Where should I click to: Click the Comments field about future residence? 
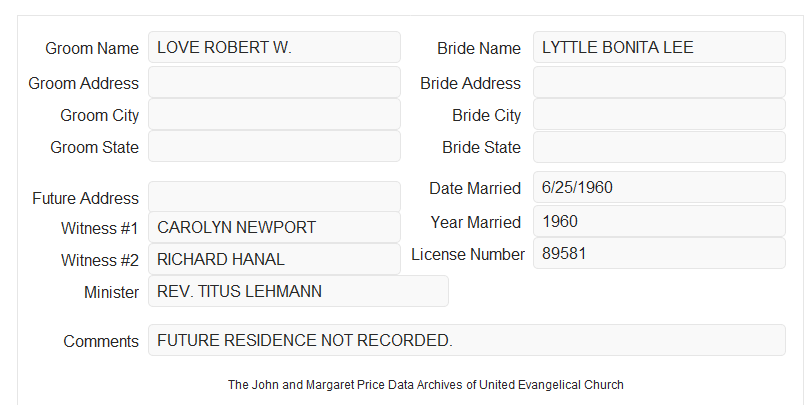point(467,340)
